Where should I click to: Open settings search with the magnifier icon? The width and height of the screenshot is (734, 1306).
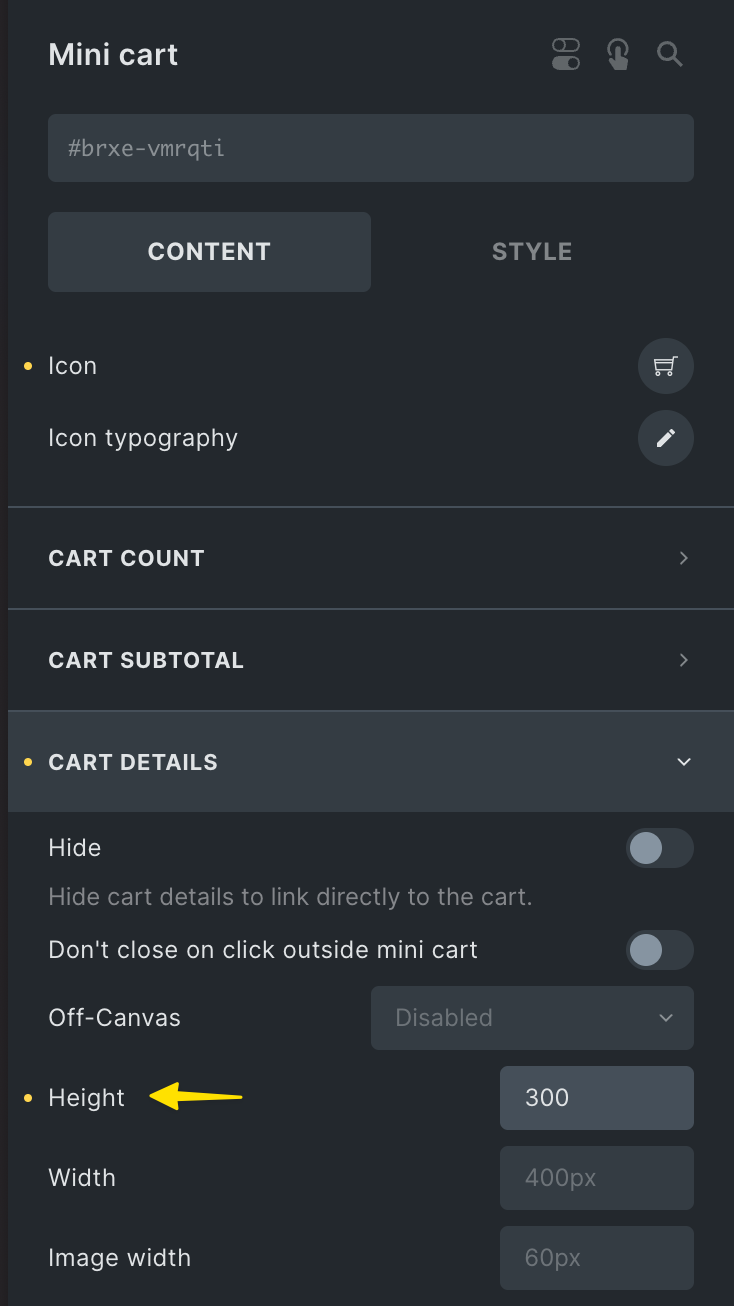[670, 55]
